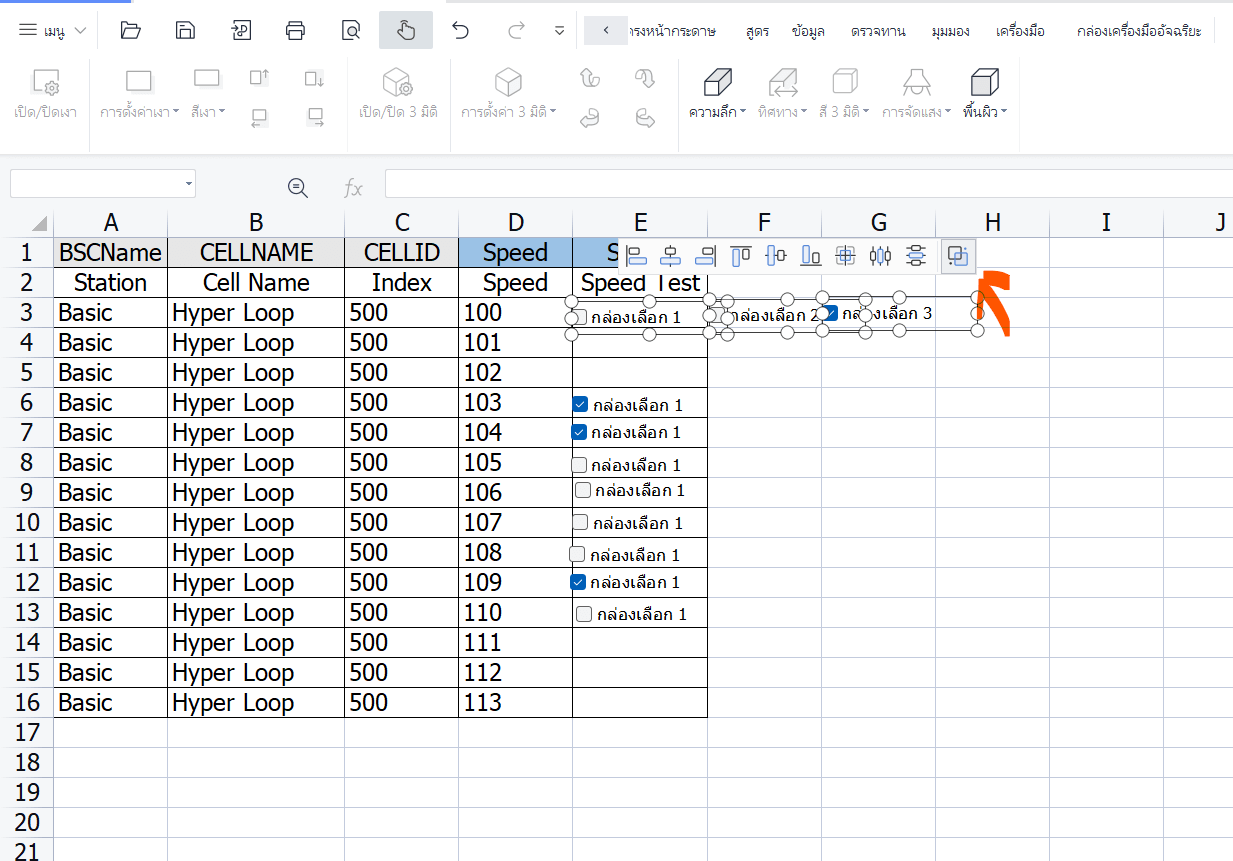Select the group objects icon marked by arrow

957,256
